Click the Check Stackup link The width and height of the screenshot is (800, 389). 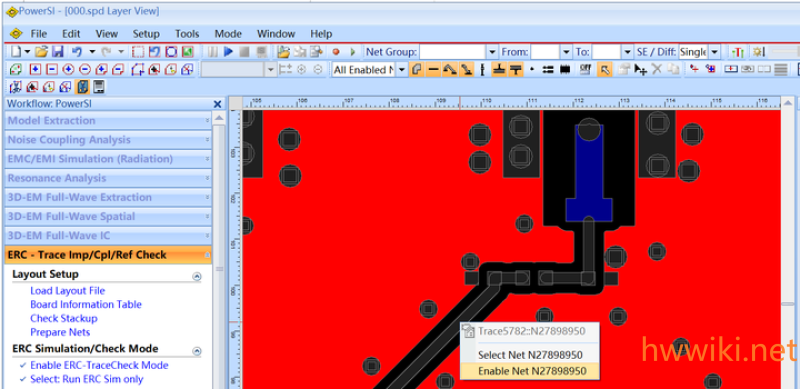tap(64, 318)
